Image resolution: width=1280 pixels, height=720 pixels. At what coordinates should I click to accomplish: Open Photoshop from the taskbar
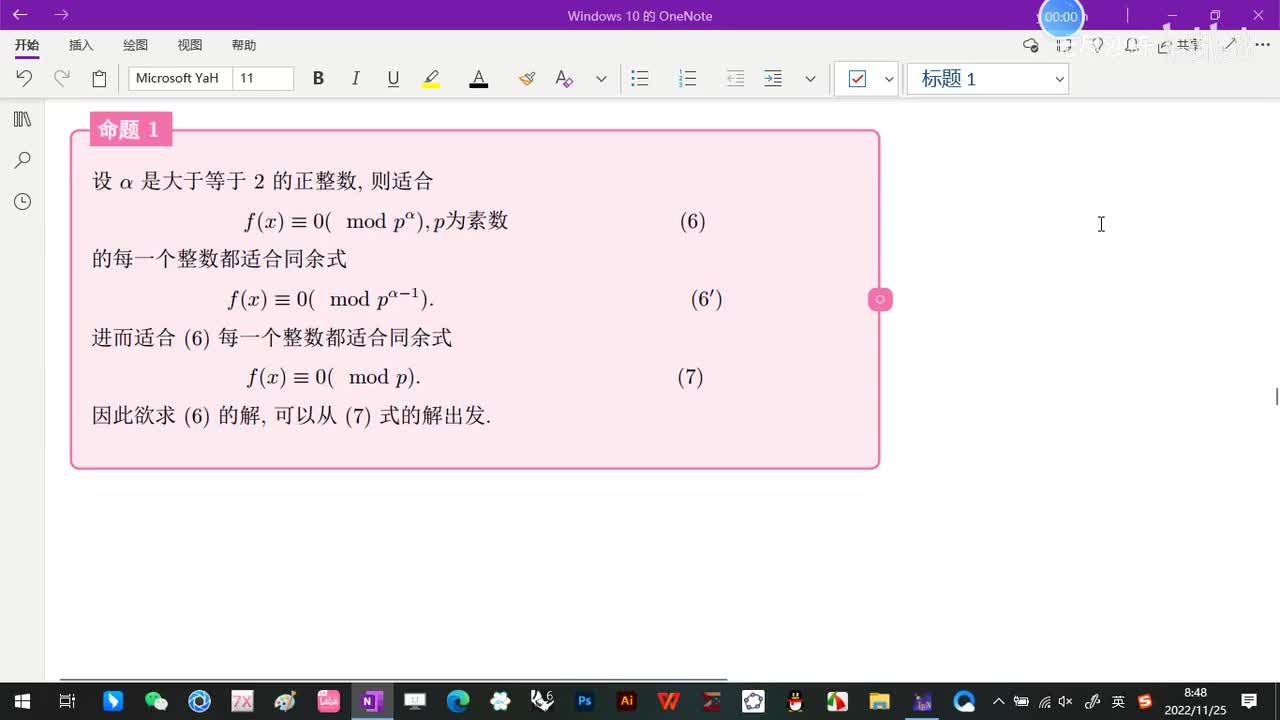click(x=585, y=701)
